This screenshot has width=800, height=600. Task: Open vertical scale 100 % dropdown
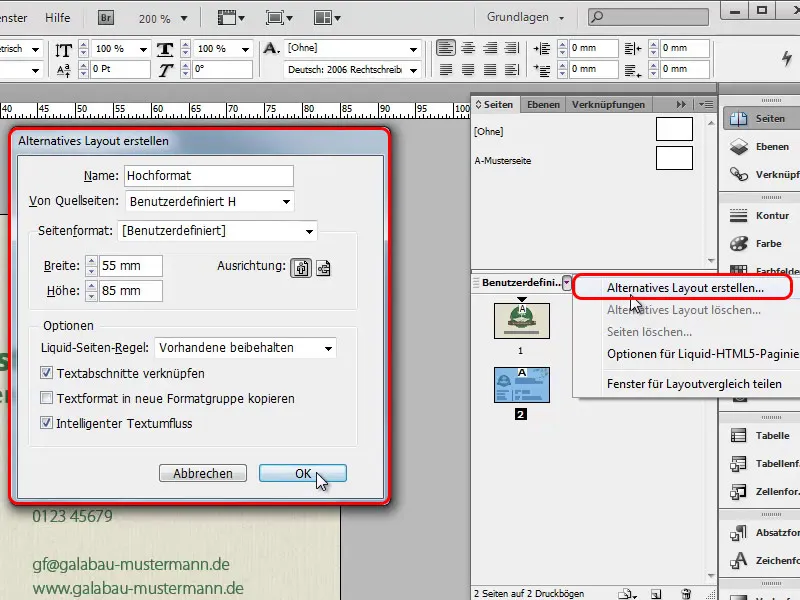coord(143,49)
